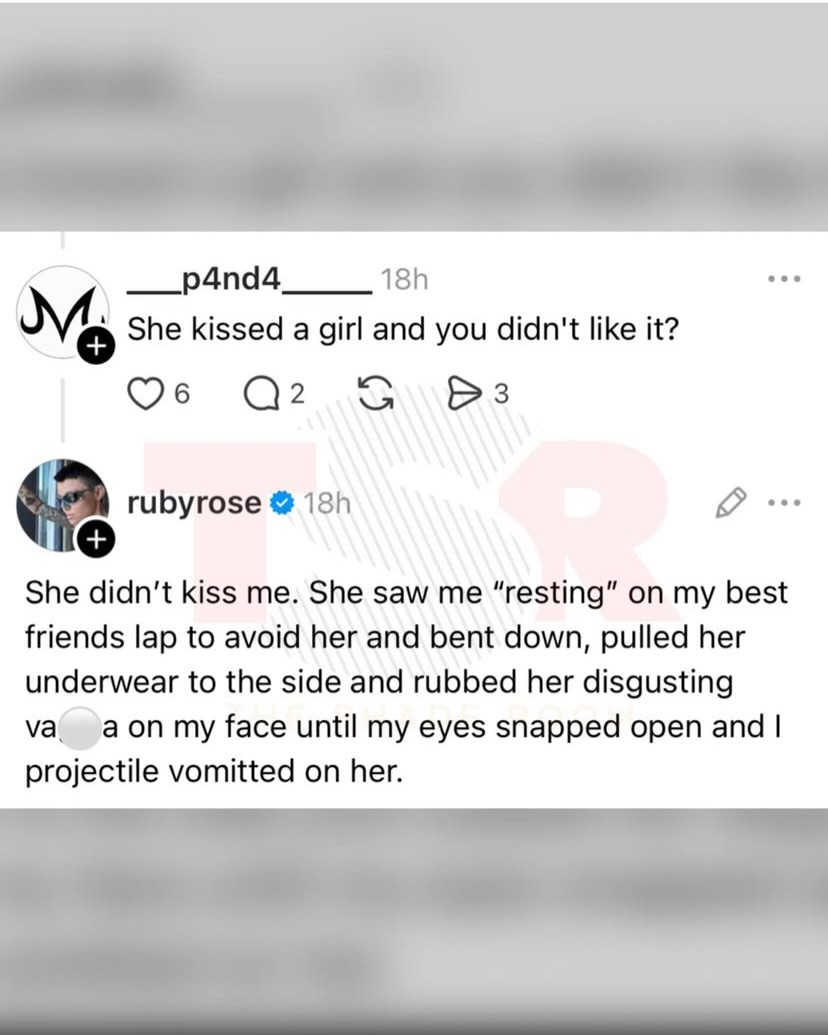Share the comment using paper plane icon
Screen dimensions: 828x1035
point(465,393)
